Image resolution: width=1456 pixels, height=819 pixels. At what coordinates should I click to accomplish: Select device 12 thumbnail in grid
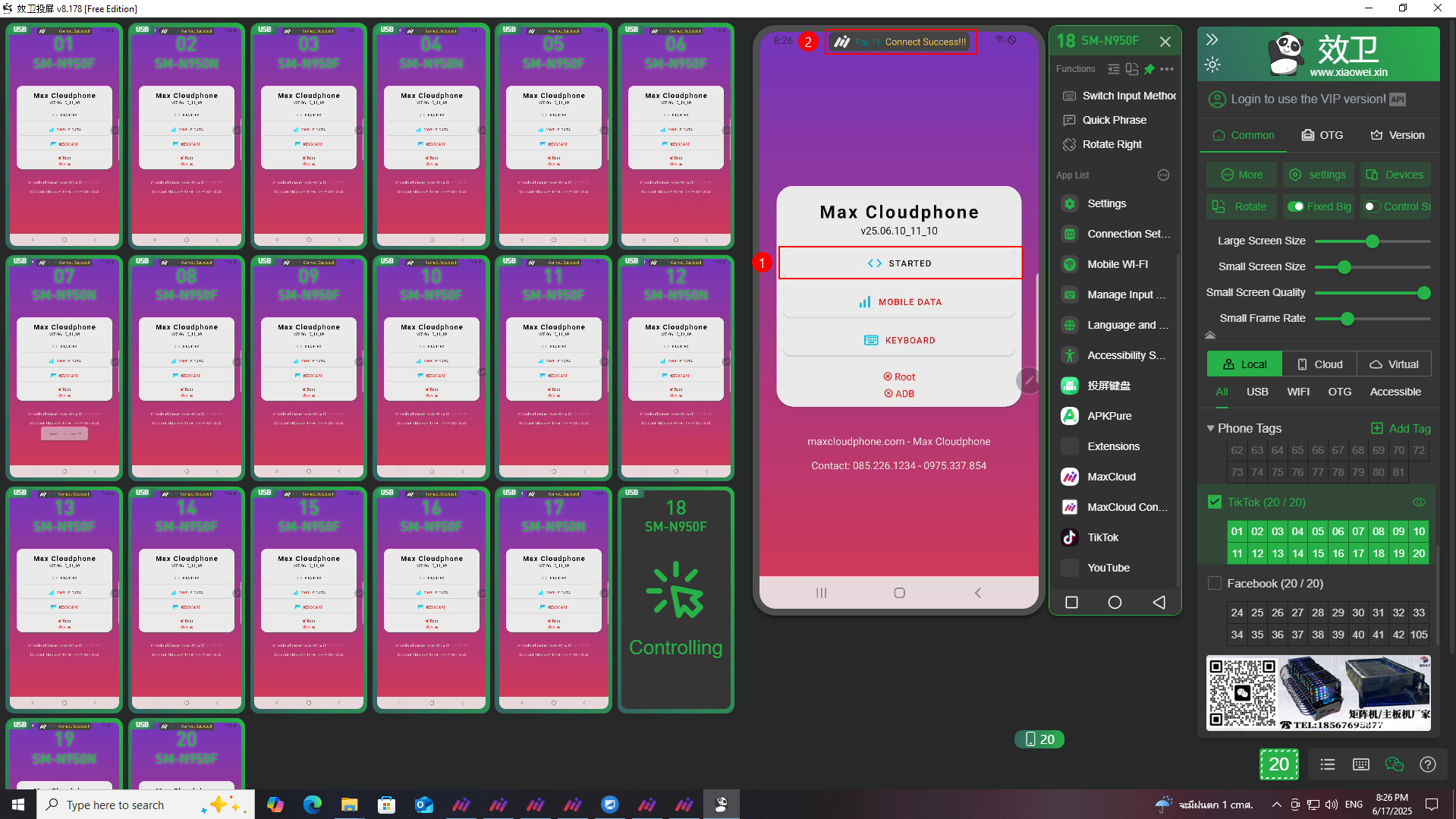point(675,367)
